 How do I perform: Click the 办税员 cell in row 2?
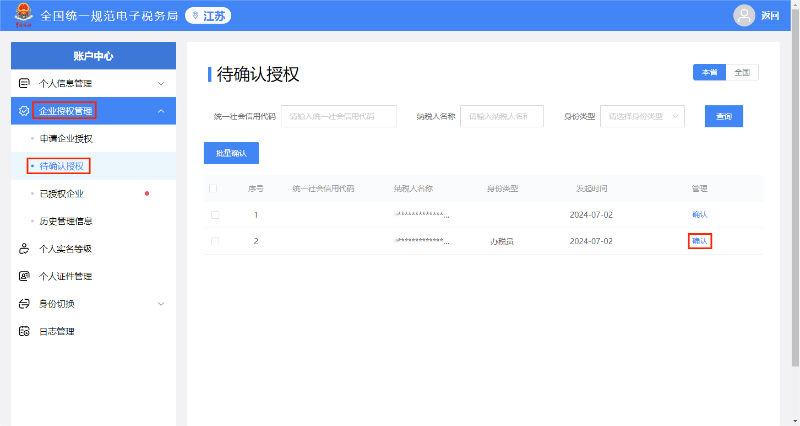coord(502,241)
